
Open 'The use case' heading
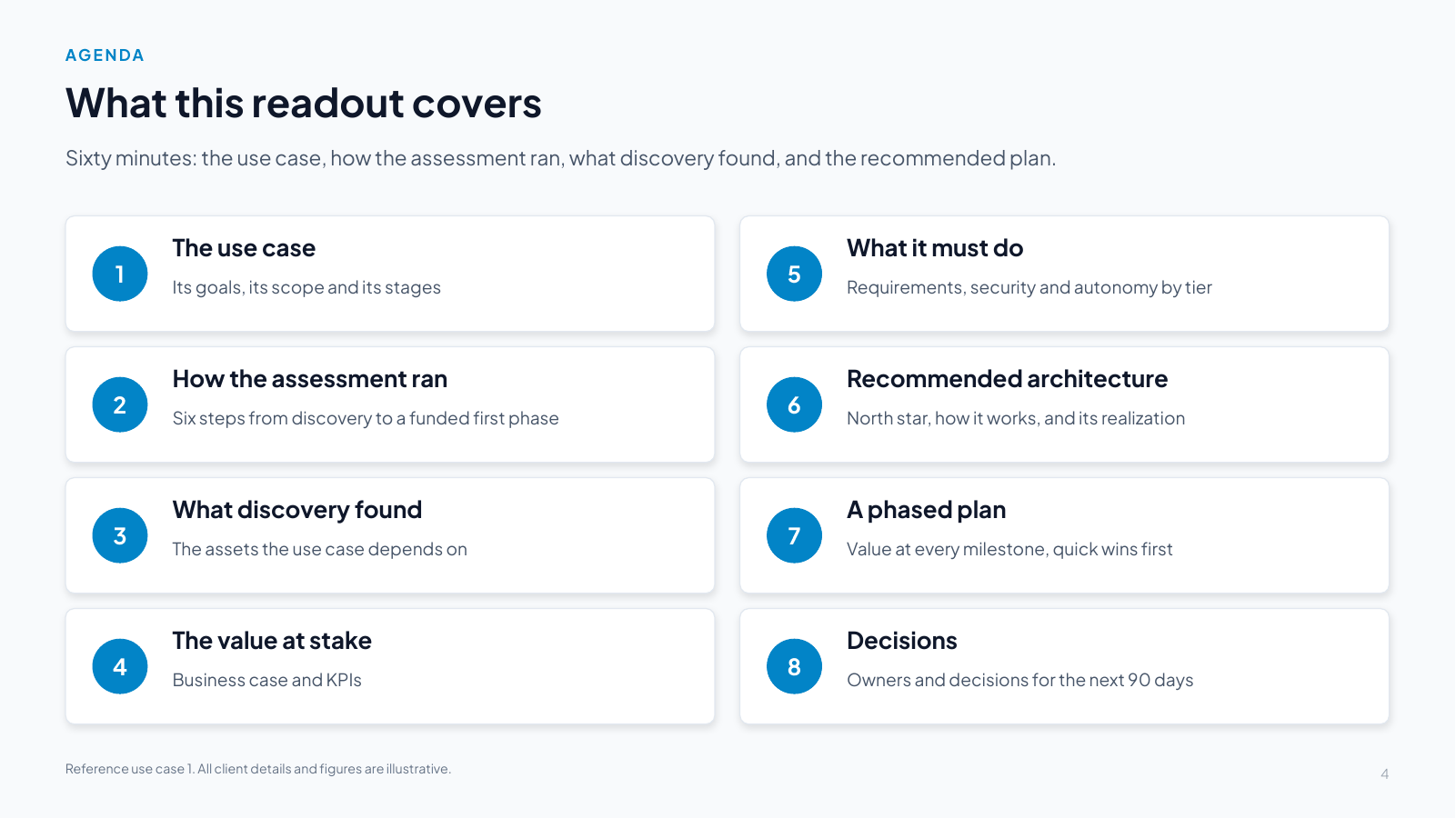(244, 248)
